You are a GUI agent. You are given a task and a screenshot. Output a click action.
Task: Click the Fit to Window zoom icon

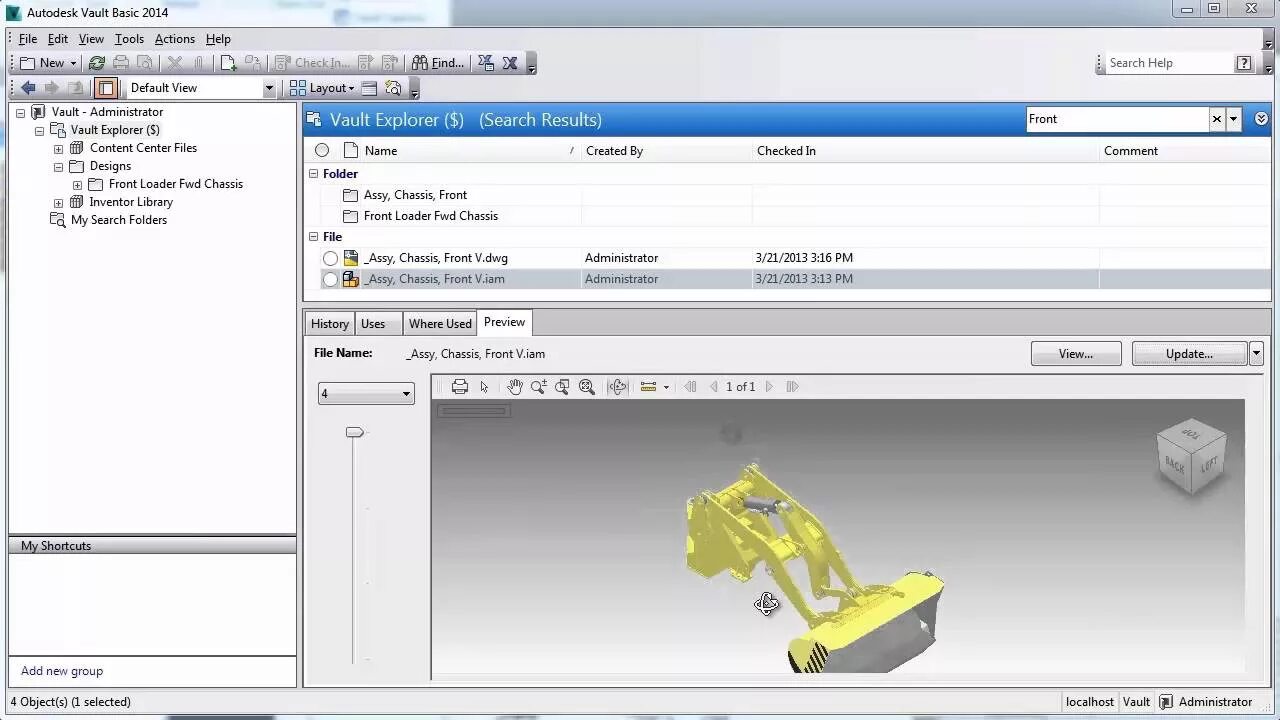[587, 387]
